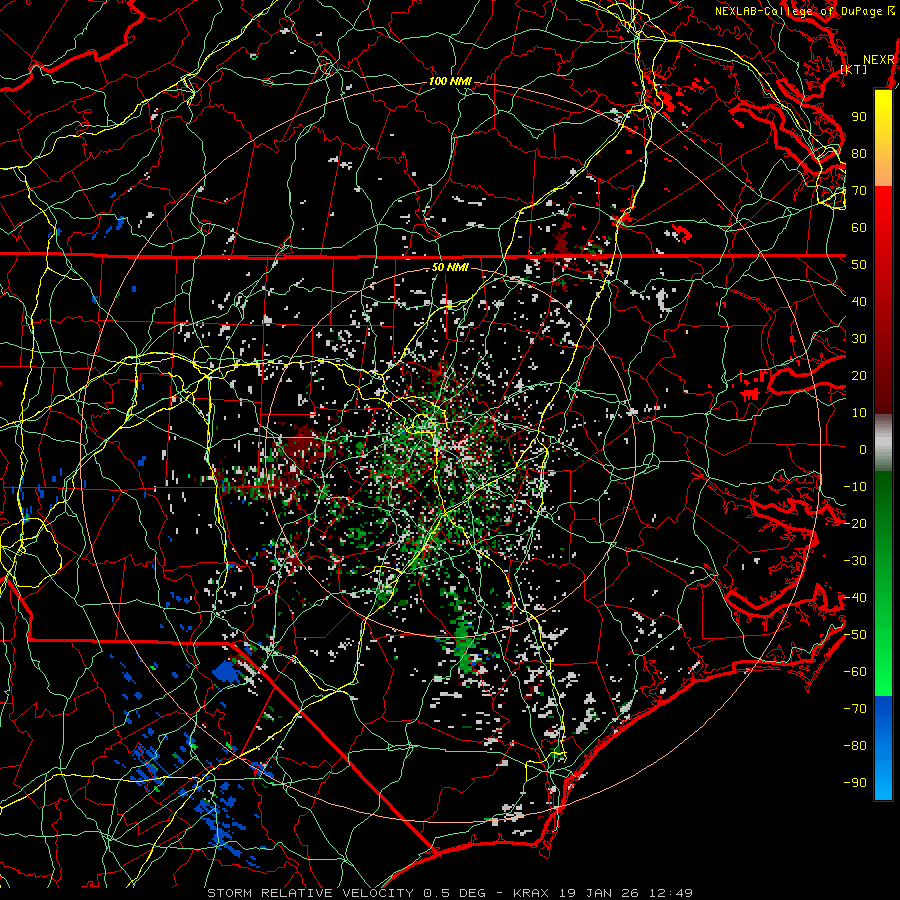Click the 50 value on the velocity scale
Viewport: 900px width, 900px height.
(859, 265)
